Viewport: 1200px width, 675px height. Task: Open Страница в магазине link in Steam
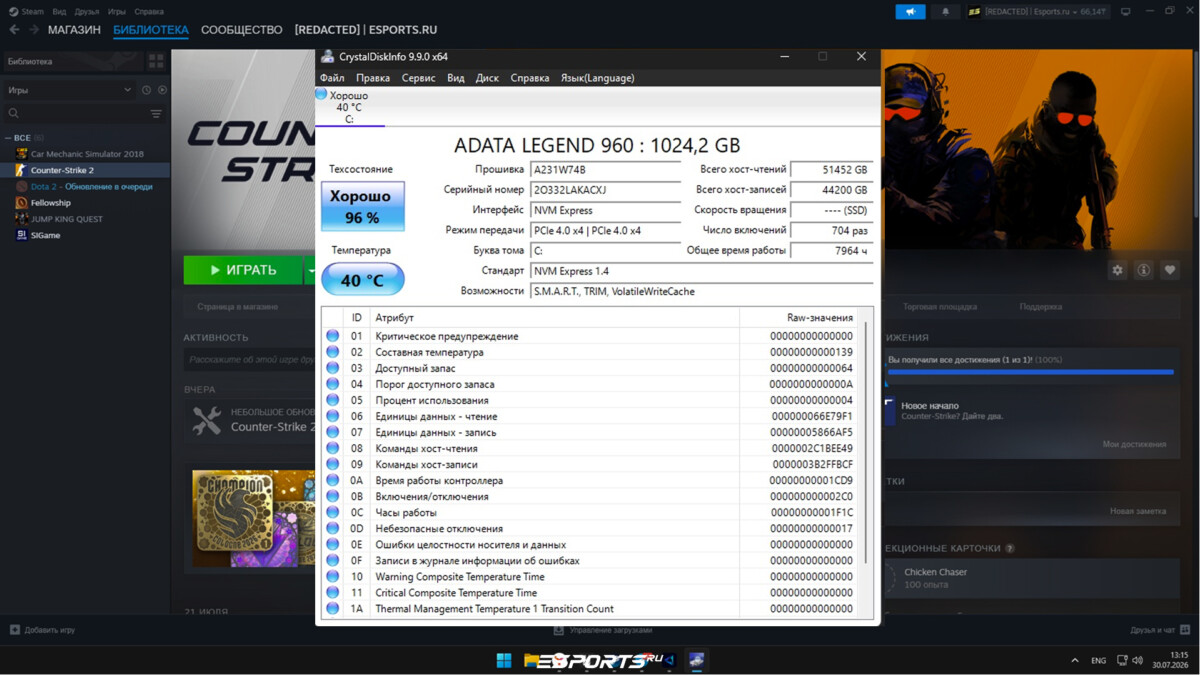237,306
